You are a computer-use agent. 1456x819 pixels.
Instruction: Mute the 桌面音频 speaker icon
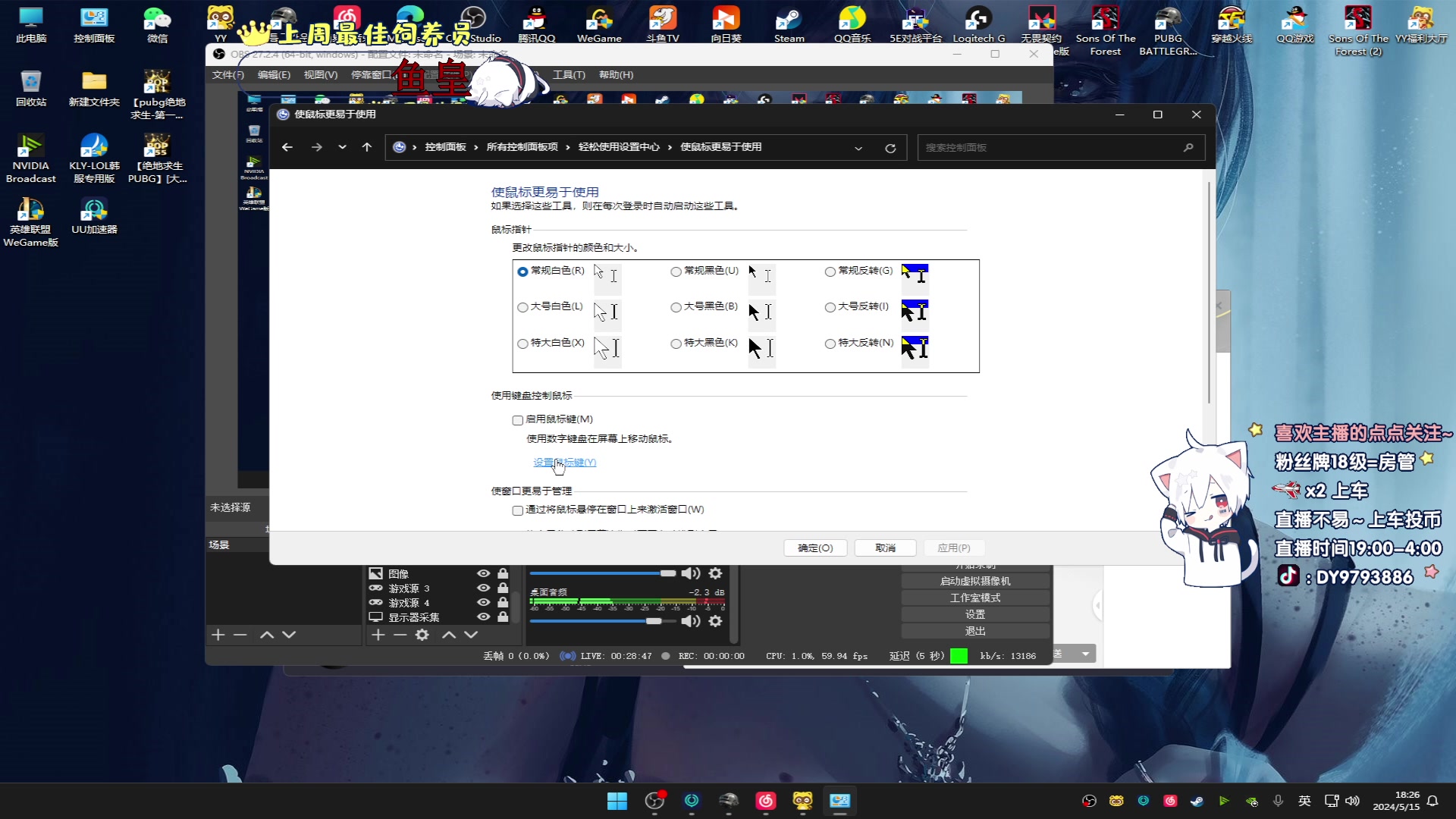[690, 621]
